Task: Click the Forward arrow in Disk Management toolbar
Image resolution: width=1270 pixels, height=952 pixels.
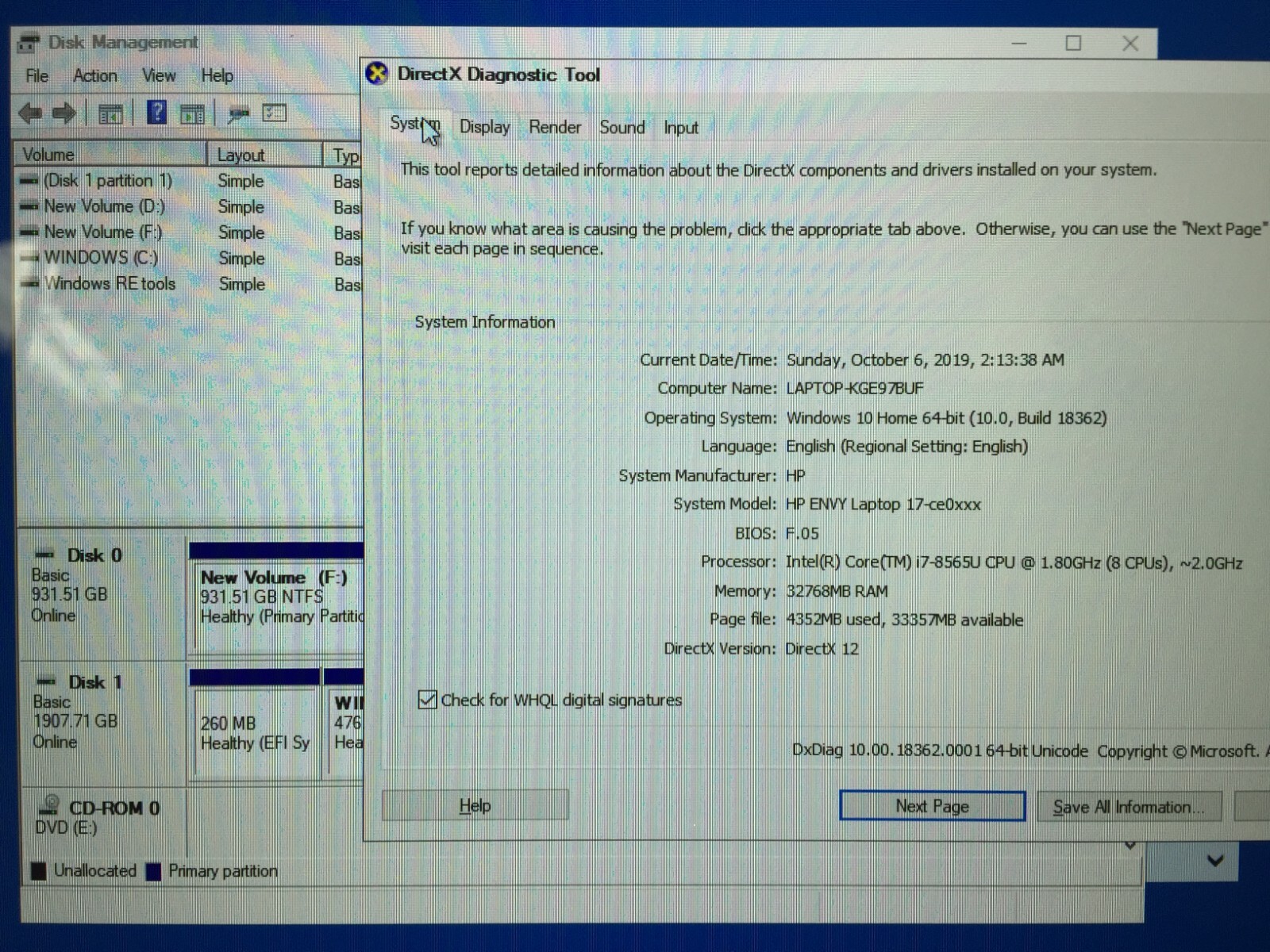Action: tap(64, 113)
